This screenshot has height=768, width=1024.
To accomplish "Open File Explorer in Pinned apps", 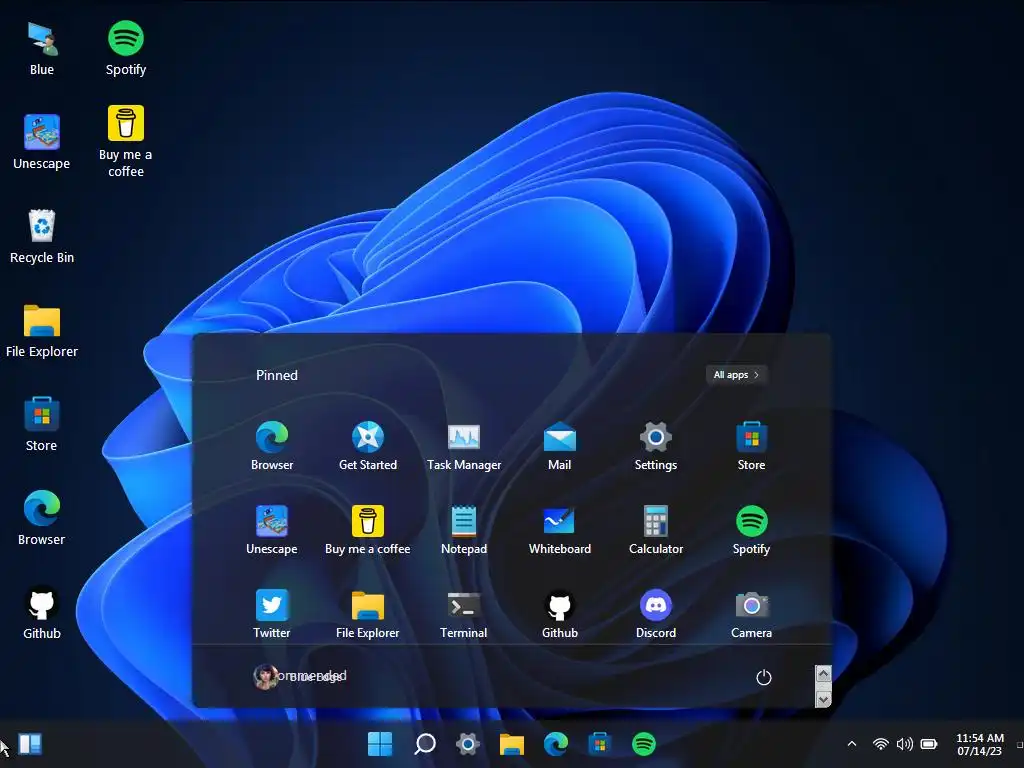I will click(368, 615).
